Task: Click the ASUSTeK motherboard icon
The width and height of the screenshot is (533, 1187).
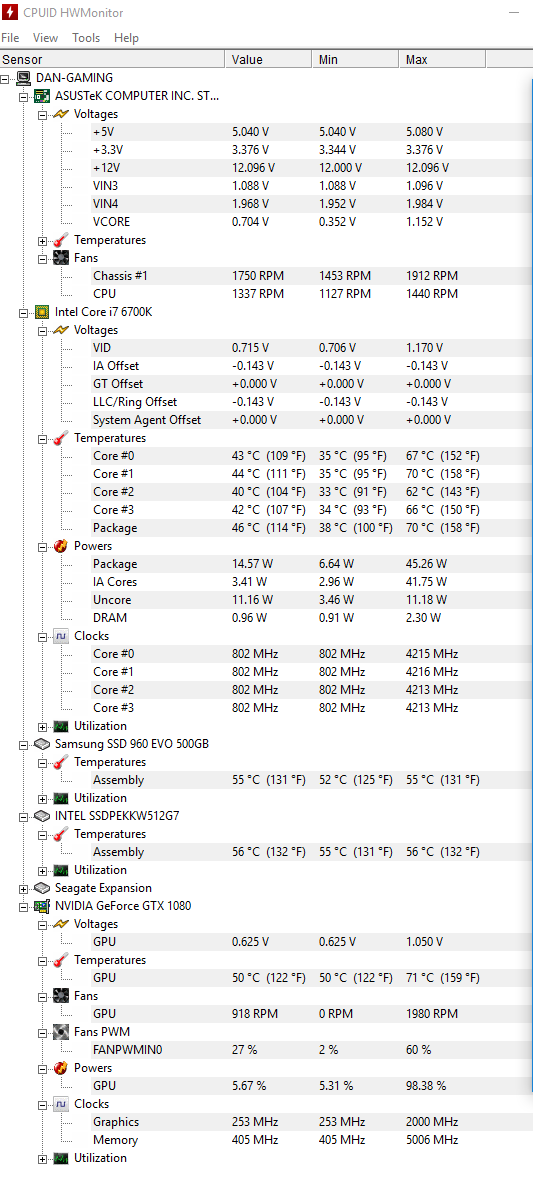Action: (42, 96)
